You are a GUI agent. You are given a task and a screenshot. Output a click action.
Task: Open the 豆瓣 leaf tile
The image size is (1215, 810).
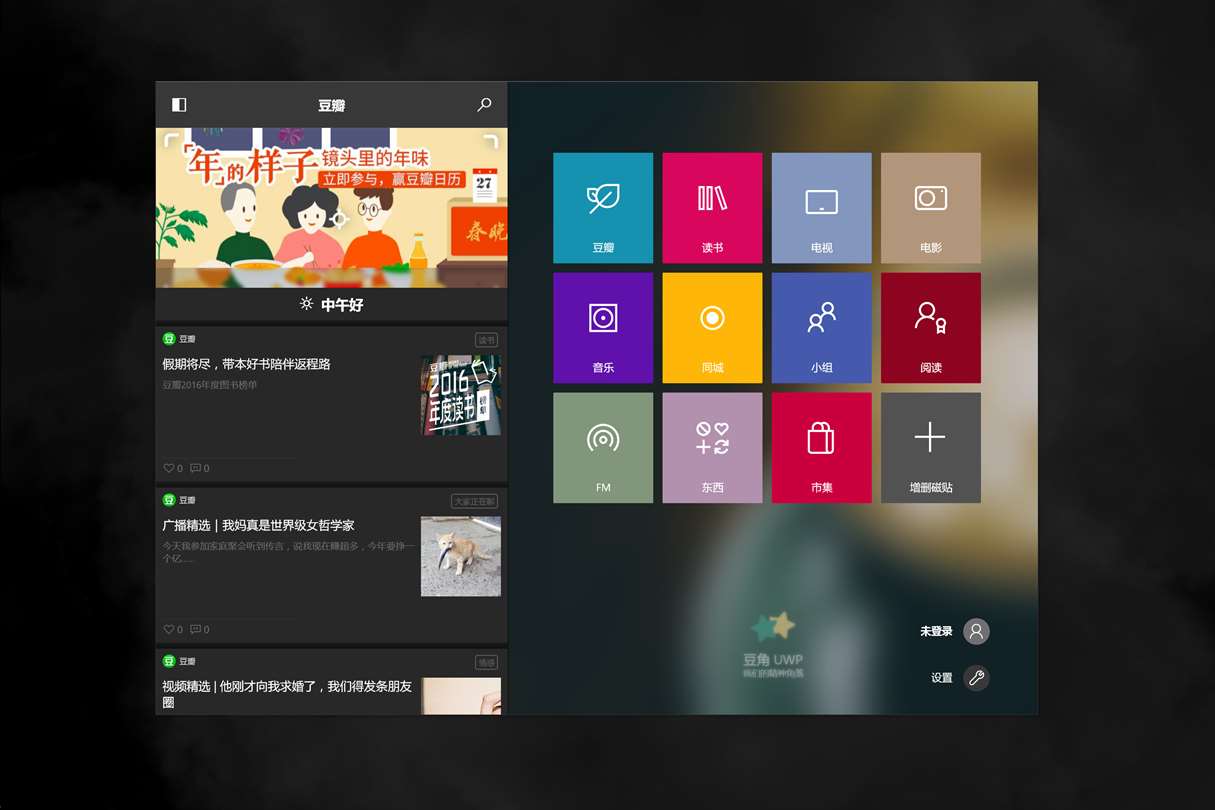tap(603, 208)
